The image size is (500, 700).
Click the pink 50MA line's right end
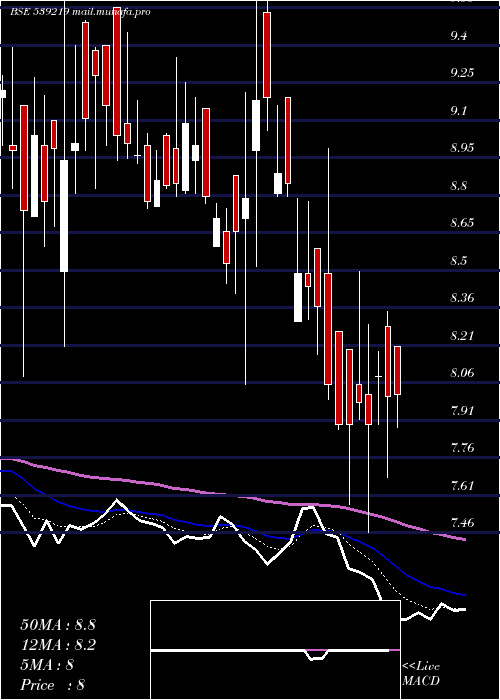pyautogui.click(x=464, y=539)
